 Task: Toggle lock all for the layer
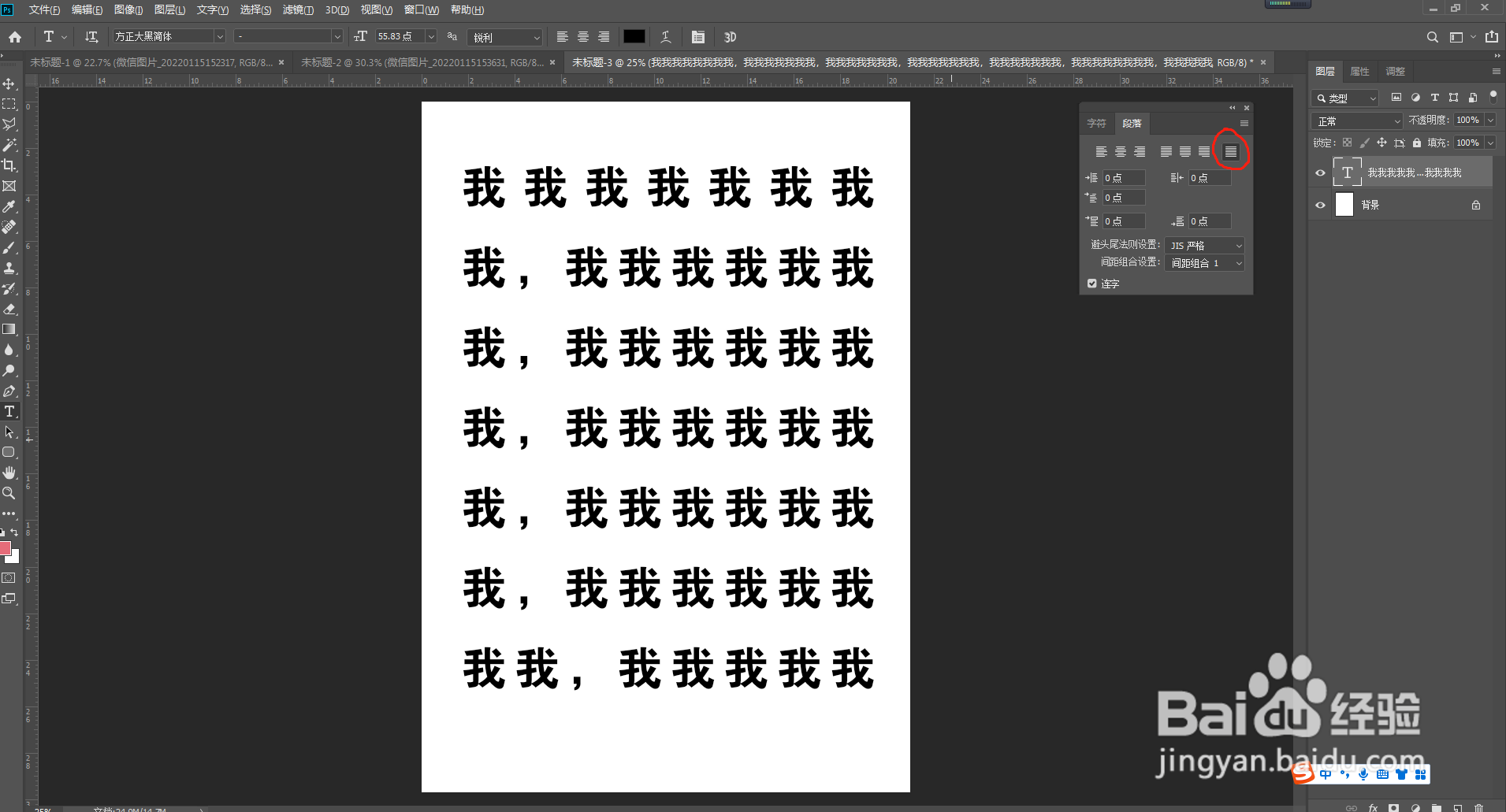coord(1417,143)
